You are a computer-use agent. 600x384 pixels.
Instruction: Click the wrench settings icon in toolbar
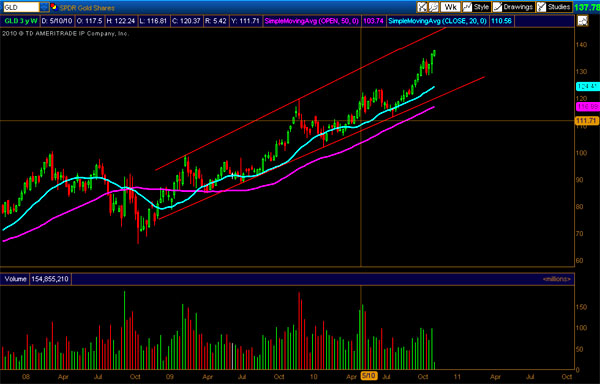coord(433,7)
